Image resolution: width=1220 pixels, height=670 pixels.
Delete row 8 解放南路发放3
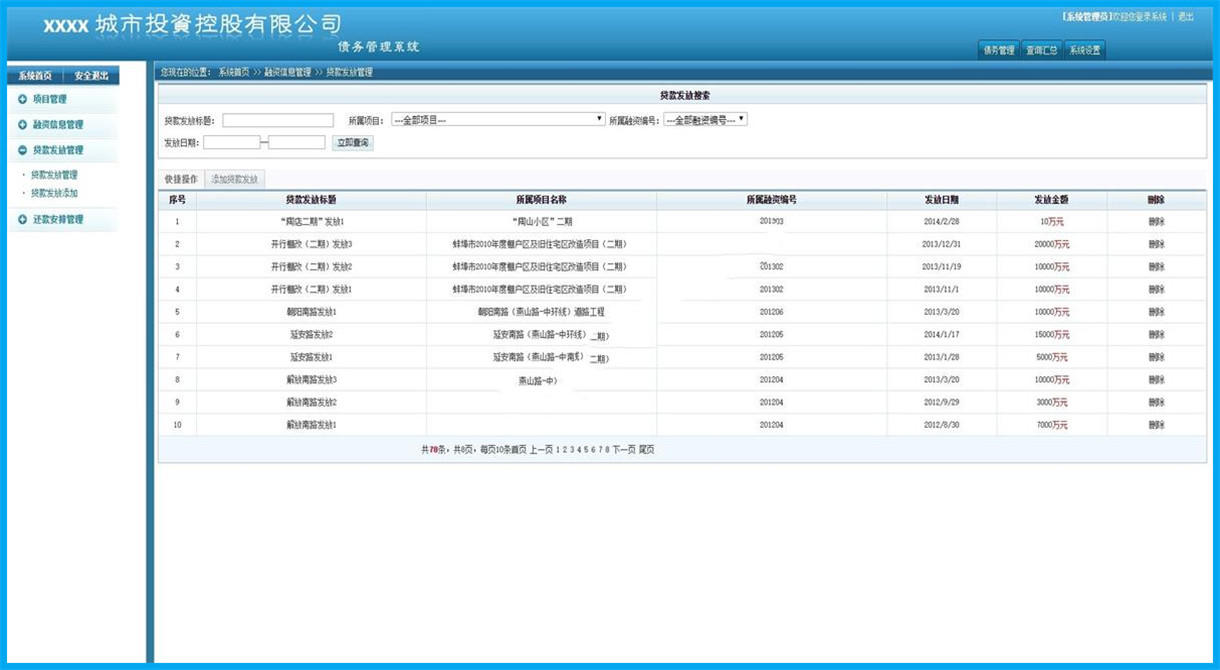pyautogui.click(x=1156, y=380)
